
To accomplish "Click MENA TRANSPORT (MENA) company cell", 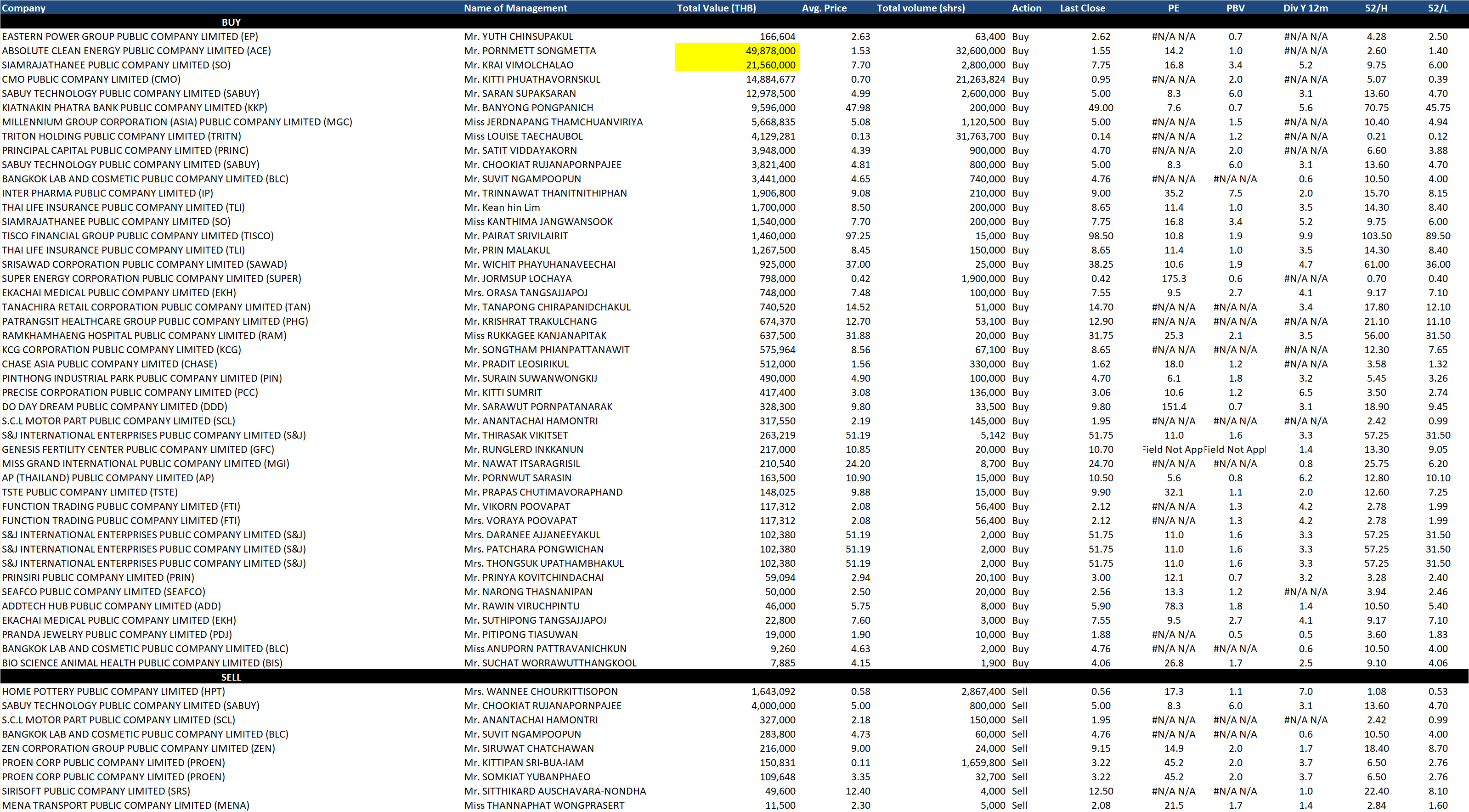I will pyautogui.click(x=125, y=806).
